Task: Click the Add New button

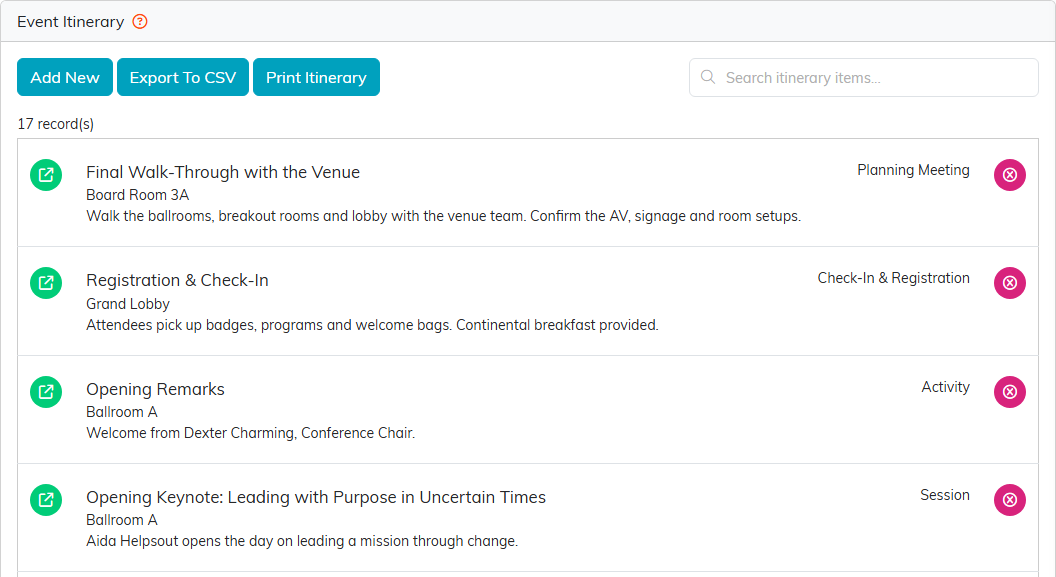Action: point(65,77)
